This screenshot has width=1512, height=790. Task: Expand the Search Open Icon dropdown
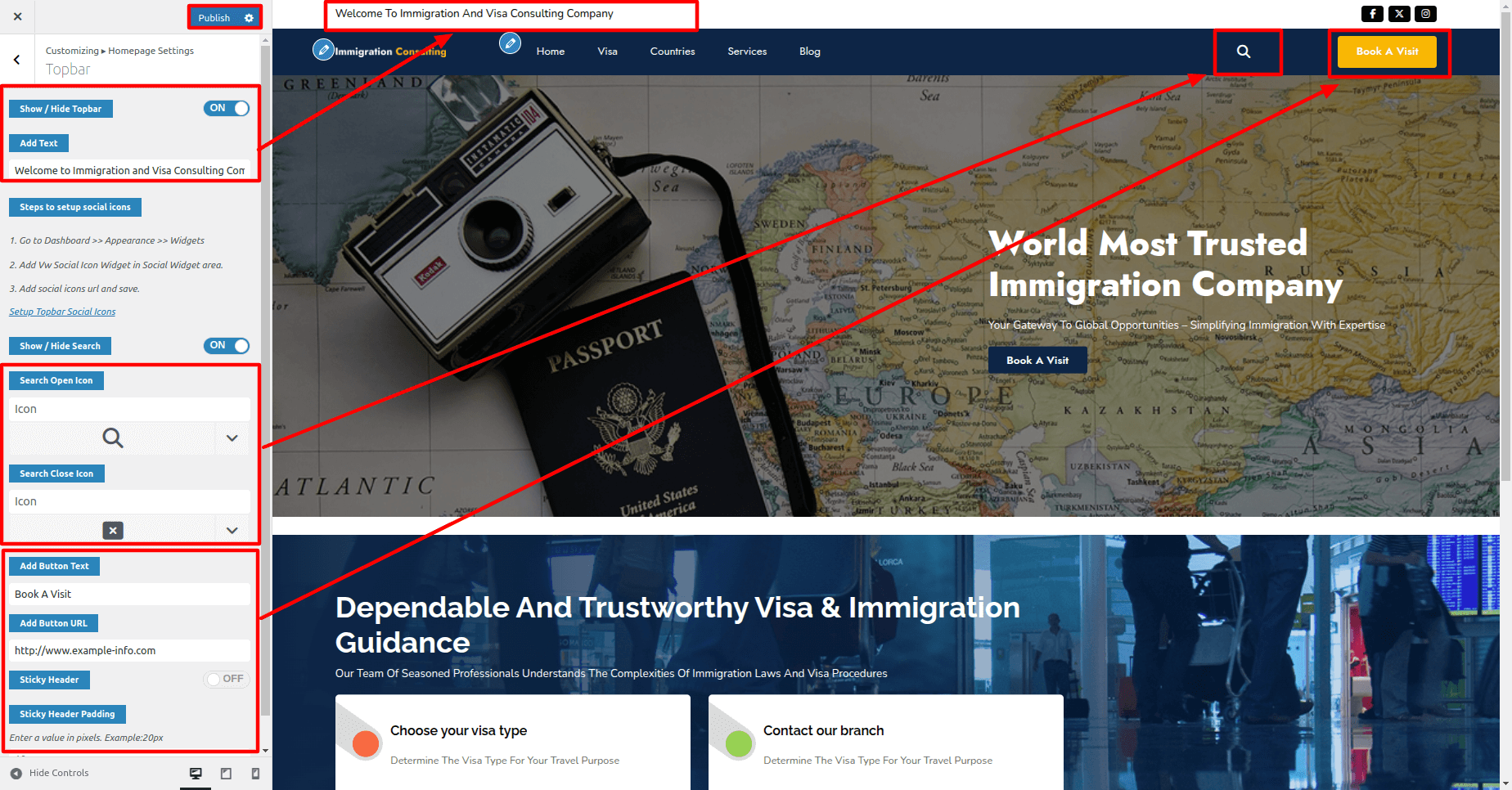pyautogui.click(x=232, y=438)
